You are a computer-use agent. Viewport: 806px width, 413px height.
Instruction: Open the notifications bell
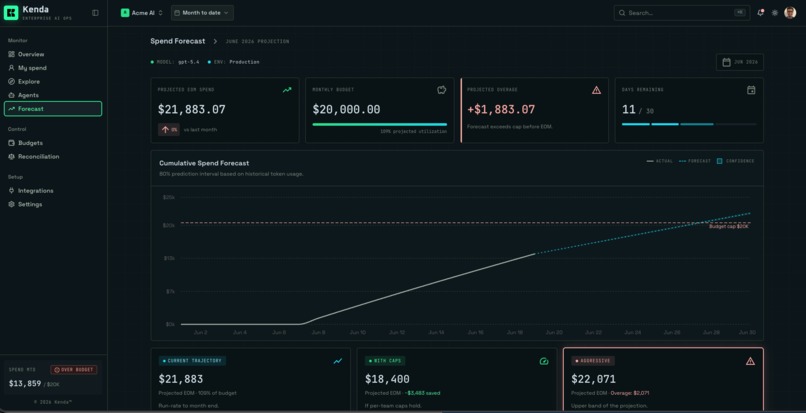760,13
